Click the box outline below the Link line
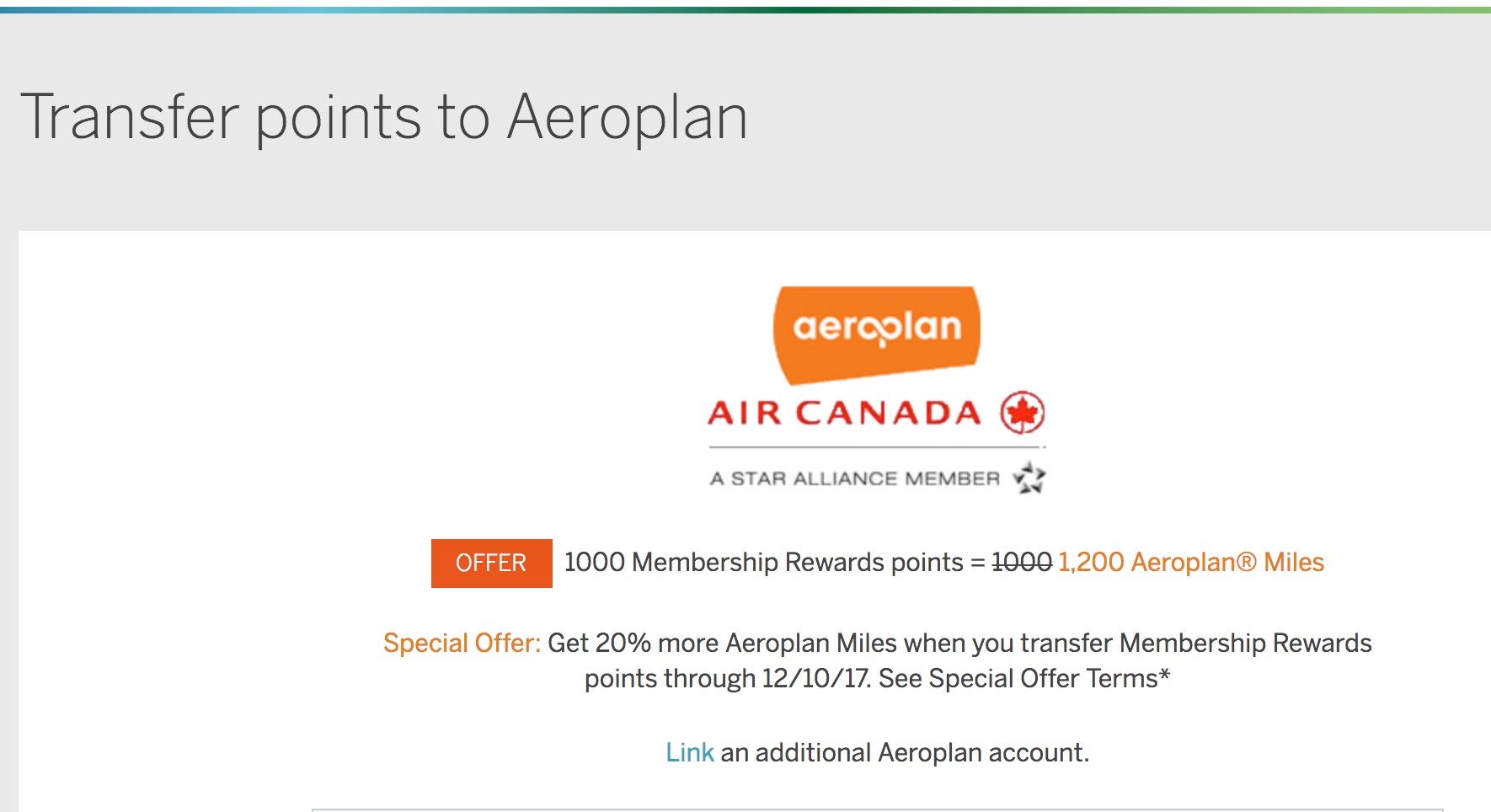 click(877, 809)
